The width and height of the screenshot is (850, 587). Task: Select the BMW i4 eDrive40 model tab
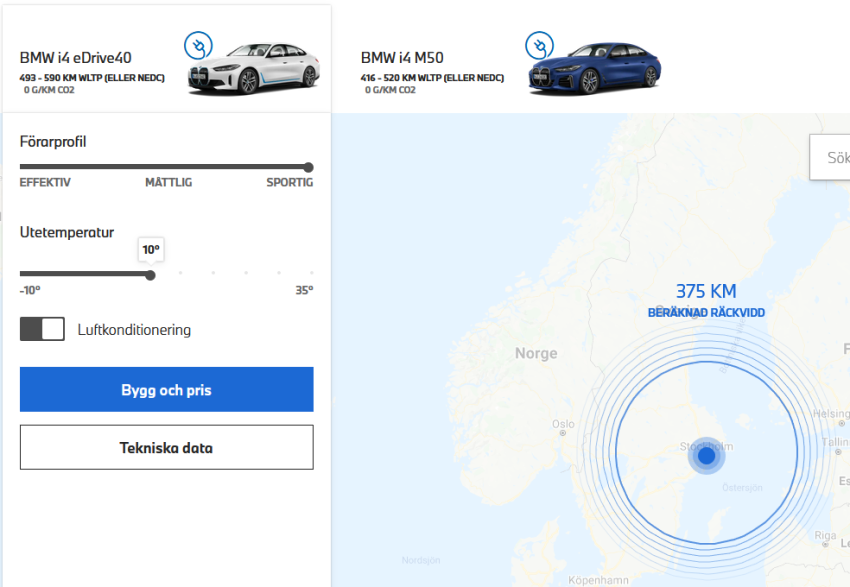(167, 59)
